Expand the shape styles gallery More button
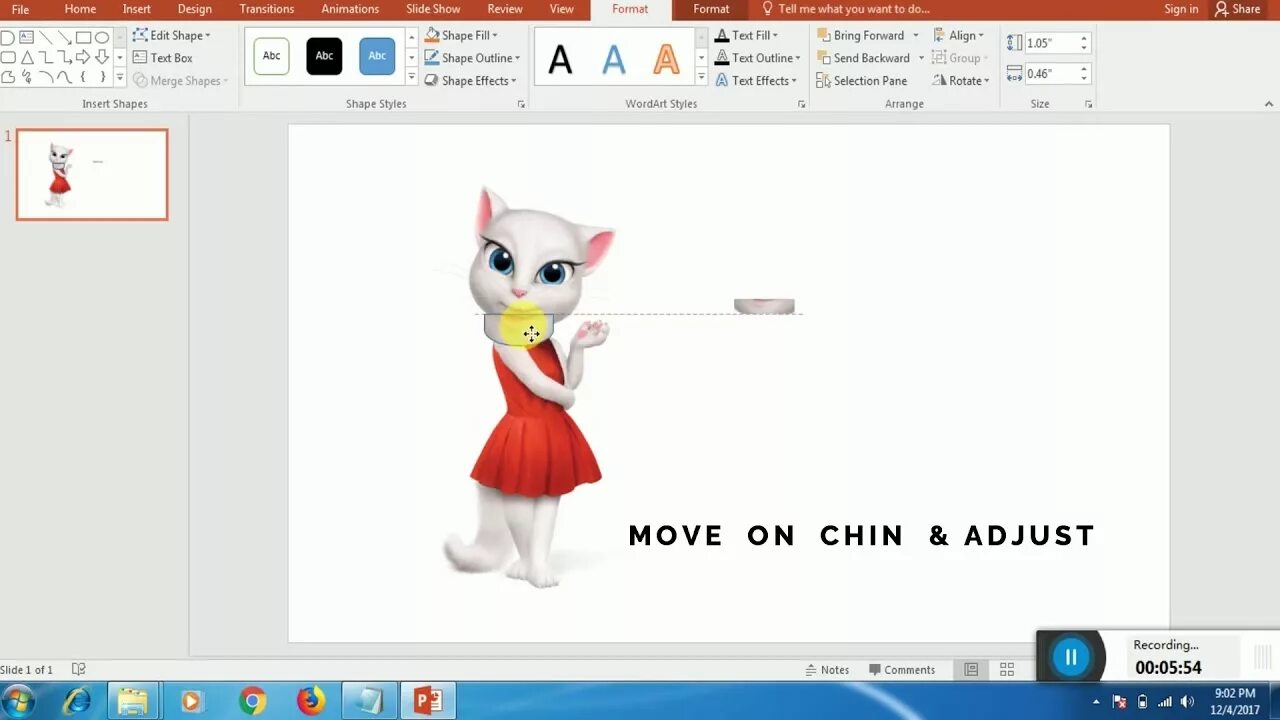 point(411,77)
